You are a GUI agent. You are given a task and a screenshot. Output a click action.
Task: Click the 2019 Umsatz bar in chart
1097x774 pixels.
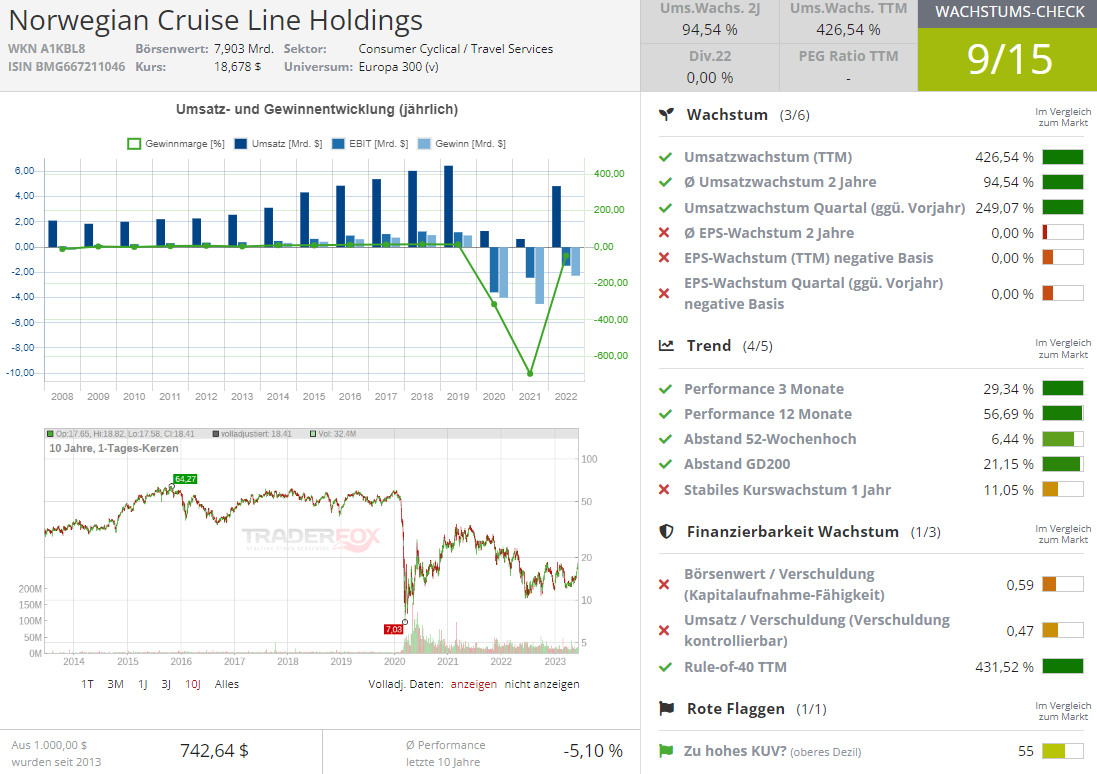tap(448, 206)
